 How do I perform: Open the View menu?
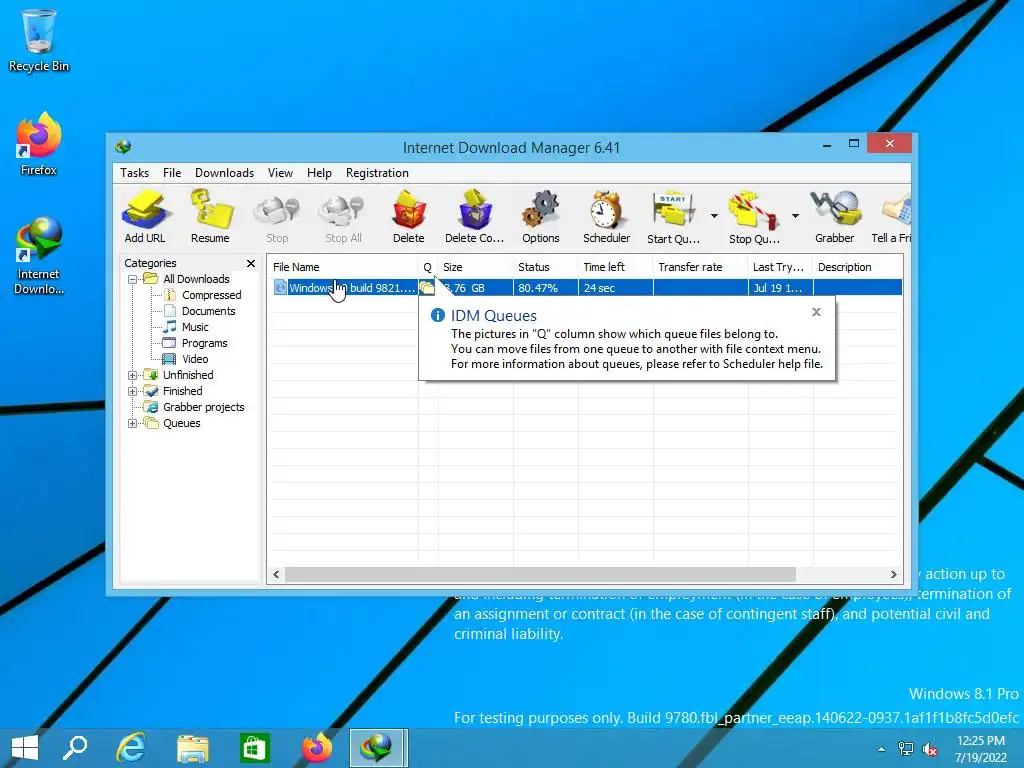(x=280, y=173)
